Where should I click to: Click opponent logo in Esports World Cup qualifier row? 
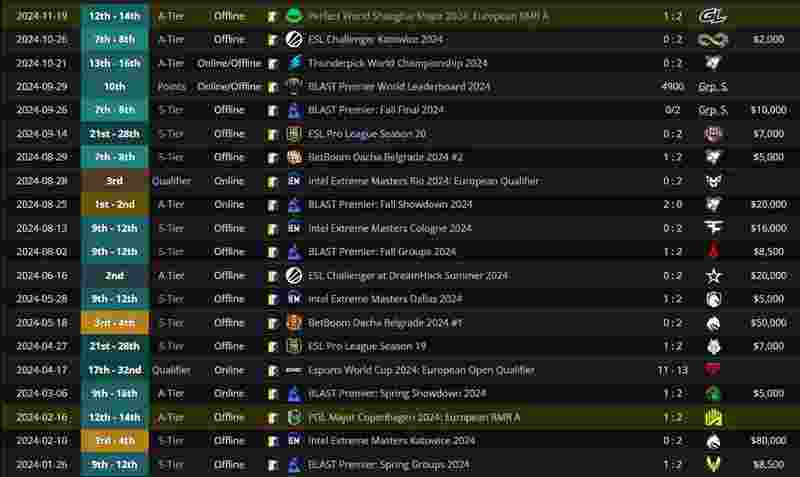[713, 370]
